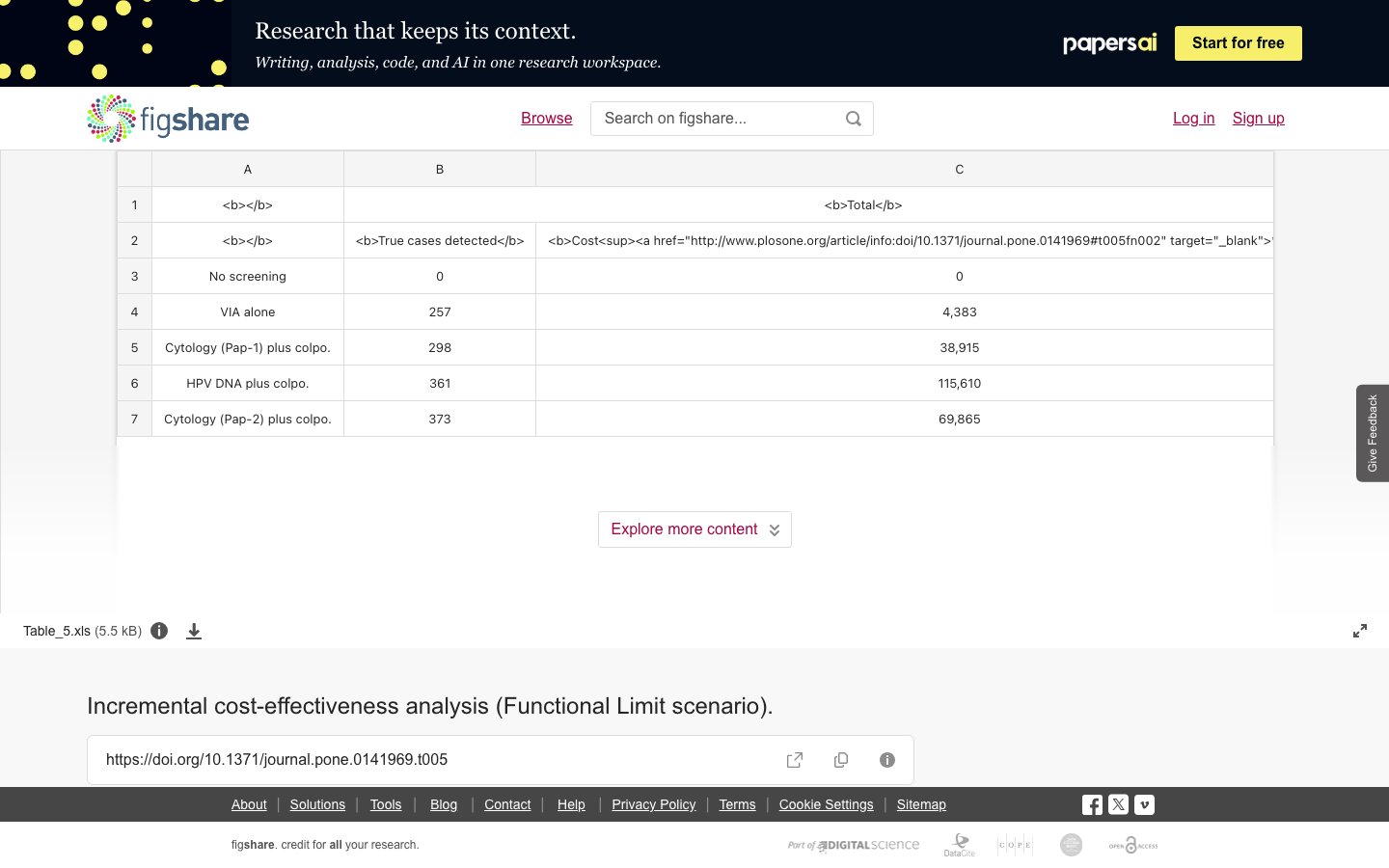Viewport: 1389px width, 868px height.
Task: Open the Give Feedback side tab
Action: coord(1373,433)
